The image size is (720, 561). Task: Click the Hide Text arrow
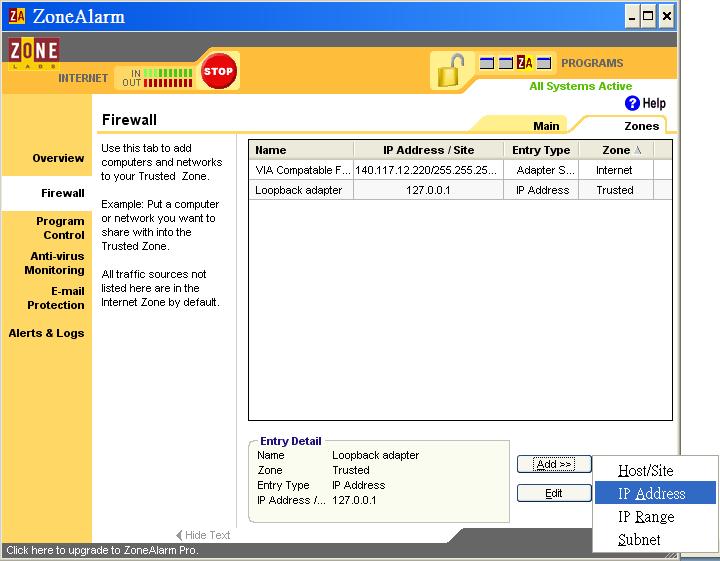click(x=179, y=535)
